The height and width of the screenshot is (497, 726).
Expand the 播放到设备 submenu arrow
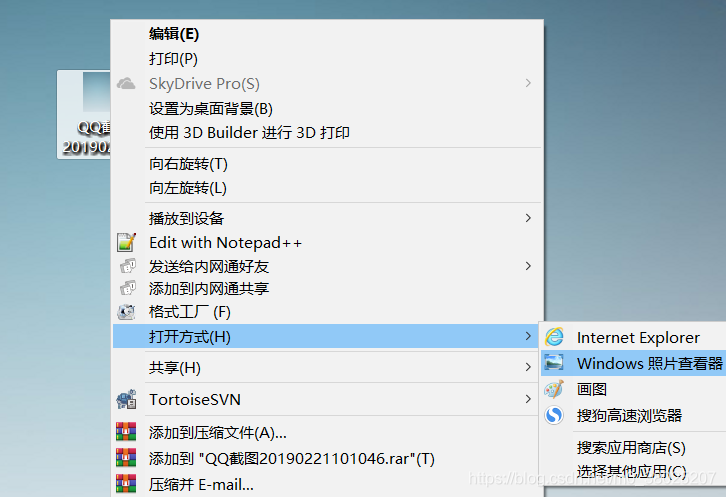coord(528,218)
